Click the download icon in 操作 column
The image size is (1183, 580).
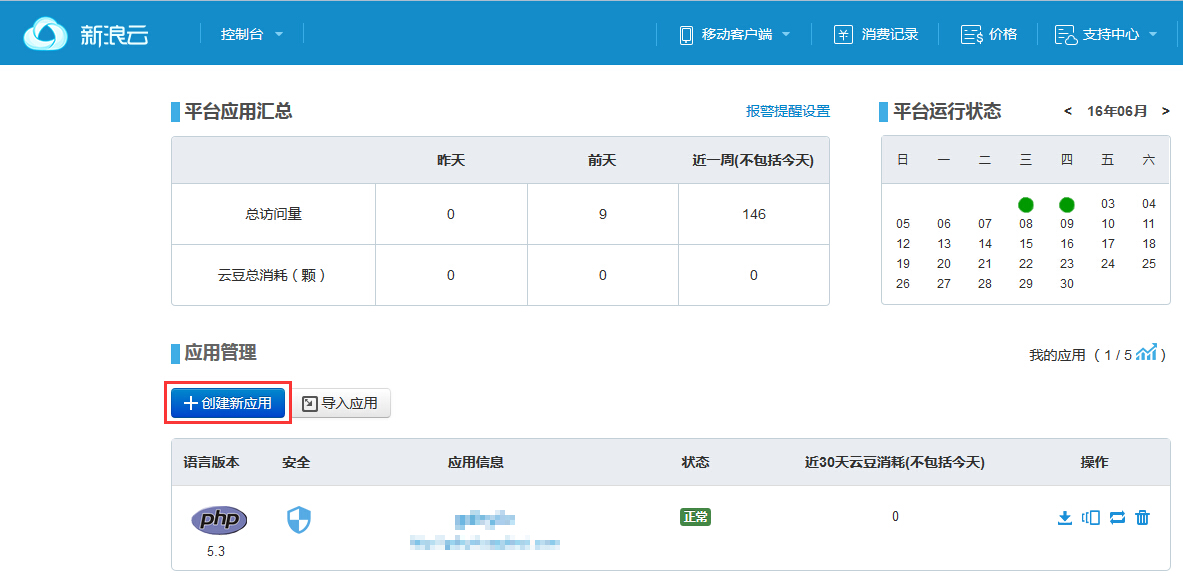tap(1065, 517)
